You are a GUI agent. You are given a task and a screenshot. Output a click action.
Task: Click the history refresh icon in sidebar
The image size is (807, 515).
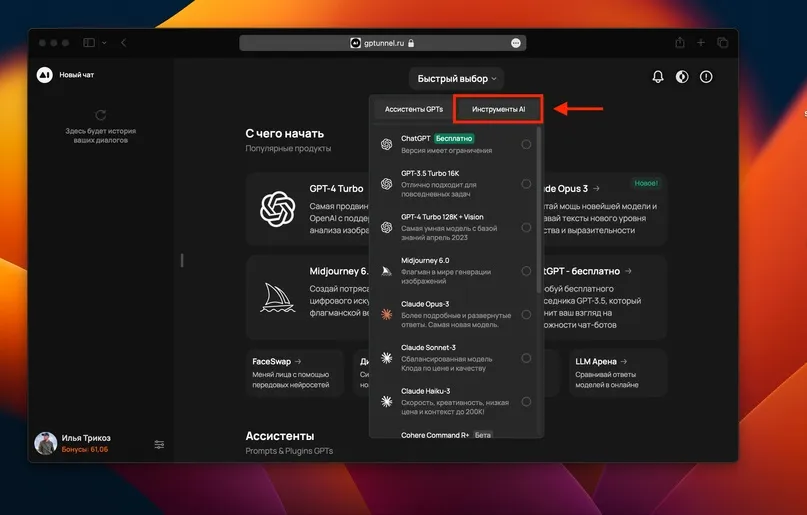point(100,115)
